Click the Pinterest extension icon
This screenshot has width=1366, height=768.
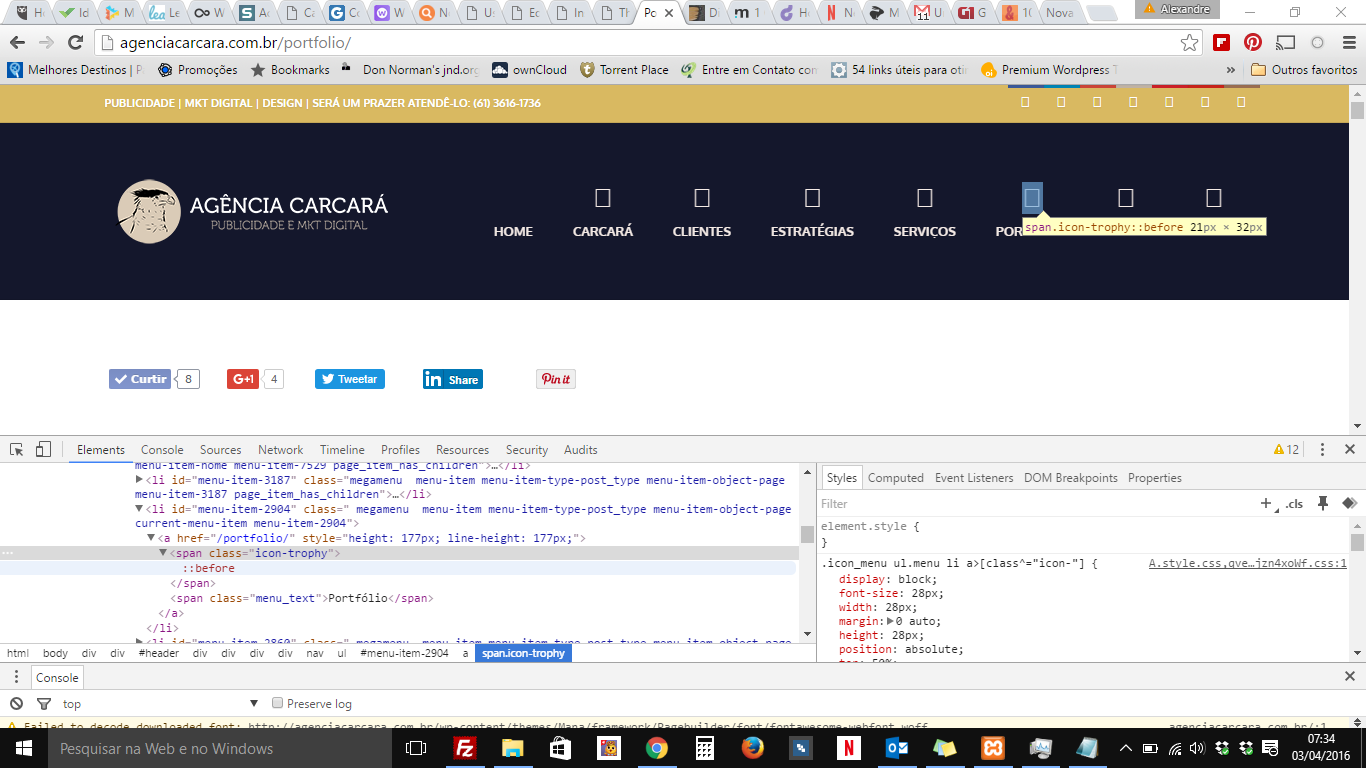tap(1253, 43)
